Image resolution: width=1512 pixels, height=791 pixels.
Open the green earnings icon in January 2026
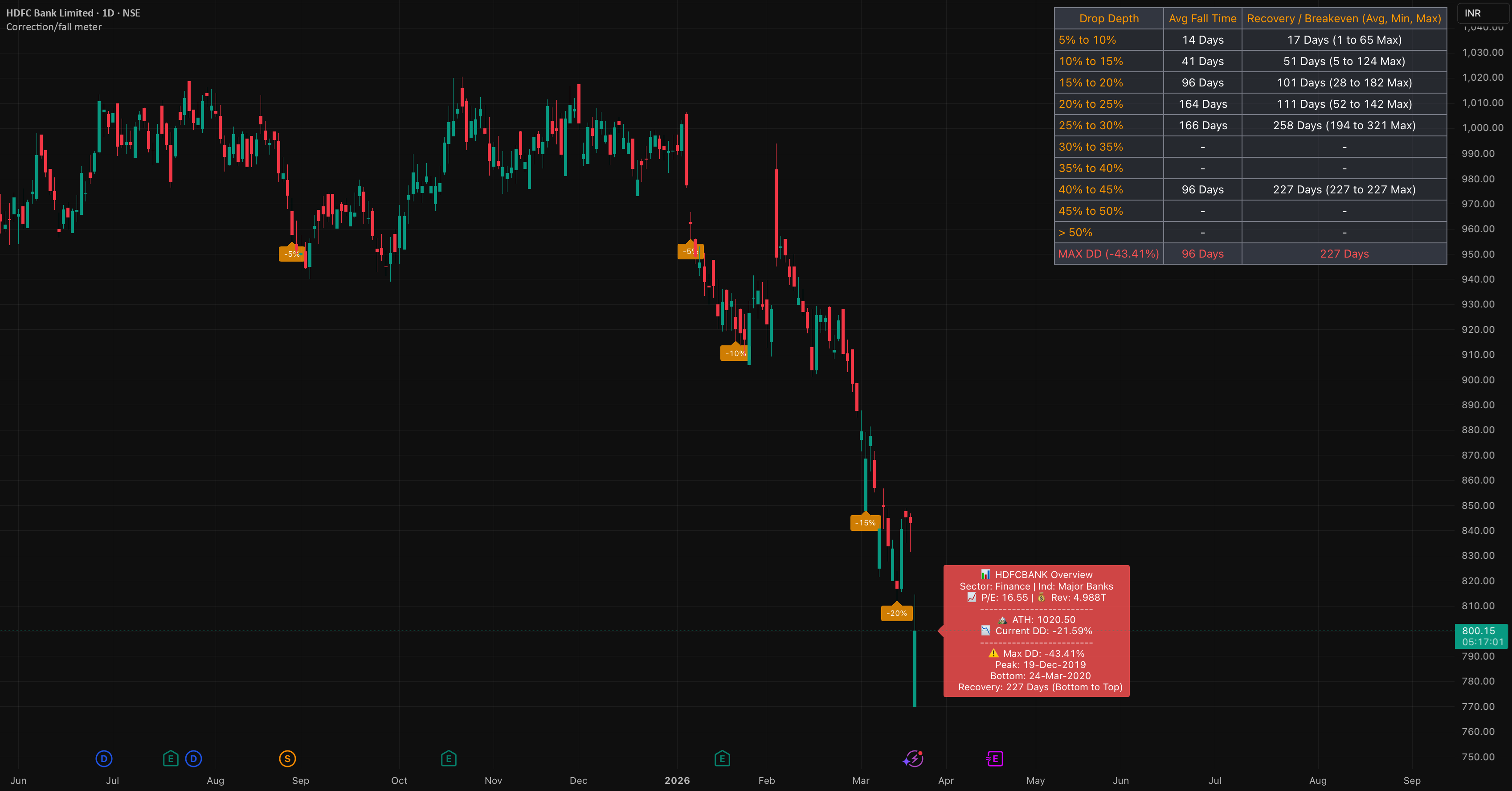click(722, 759)
